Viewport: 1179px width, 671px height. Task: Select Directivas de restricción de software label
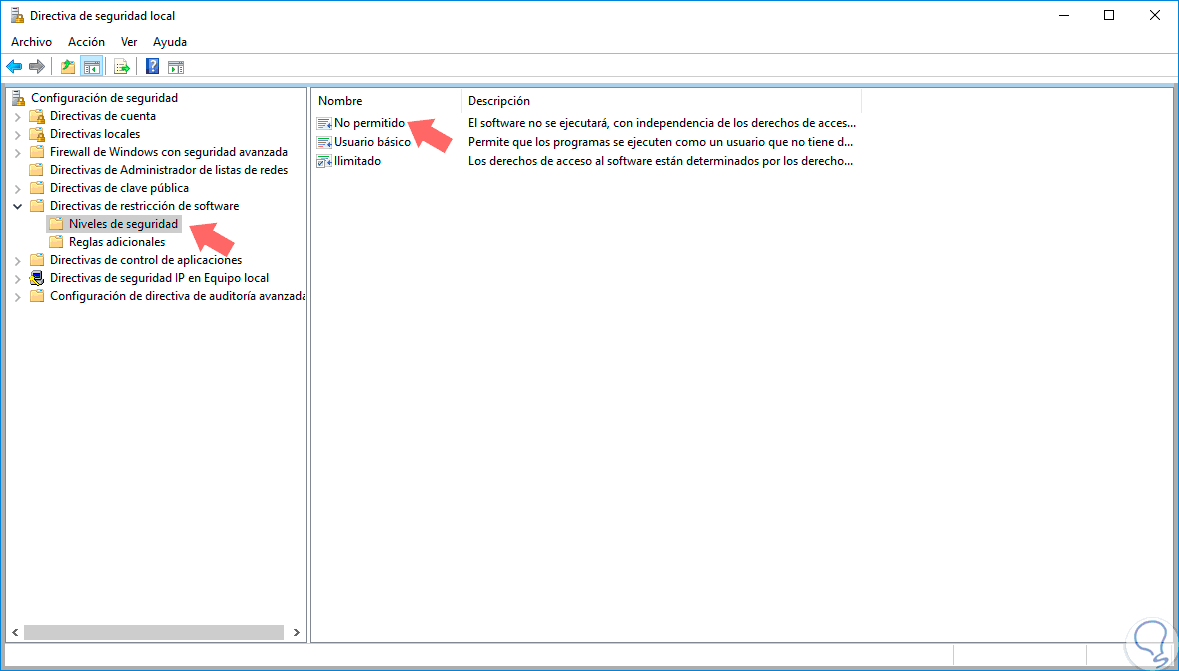(x=144, y=206)
